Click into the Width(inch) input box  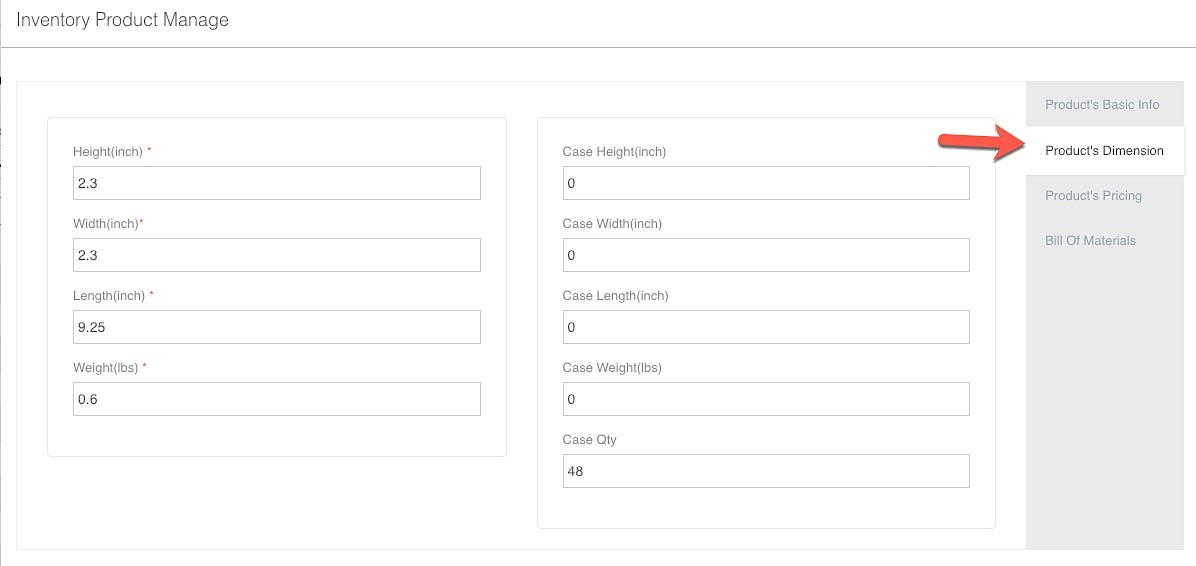[277, 255]
